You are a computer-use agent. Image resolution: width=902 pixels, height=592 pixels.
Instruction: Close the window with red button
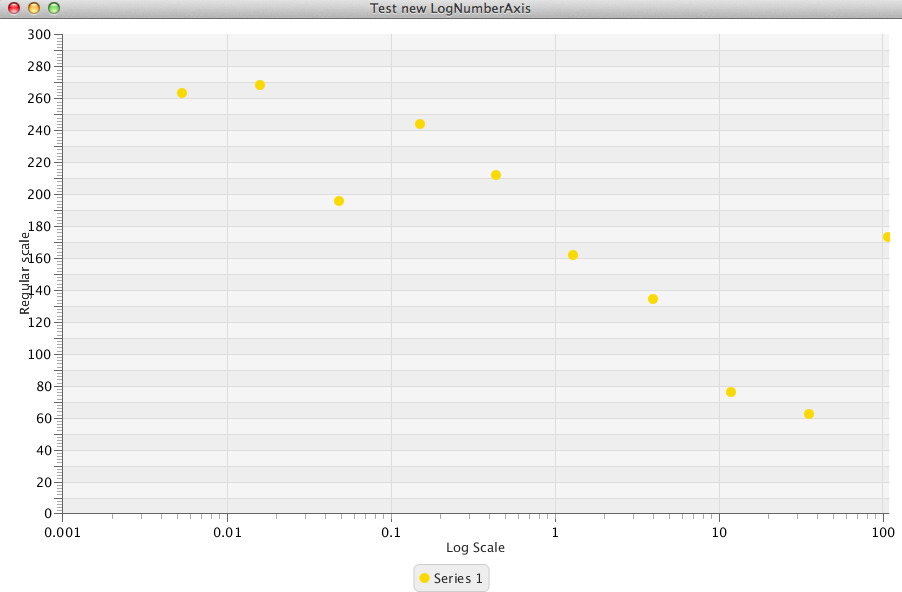pyautogui.click(x=14, y=8)
